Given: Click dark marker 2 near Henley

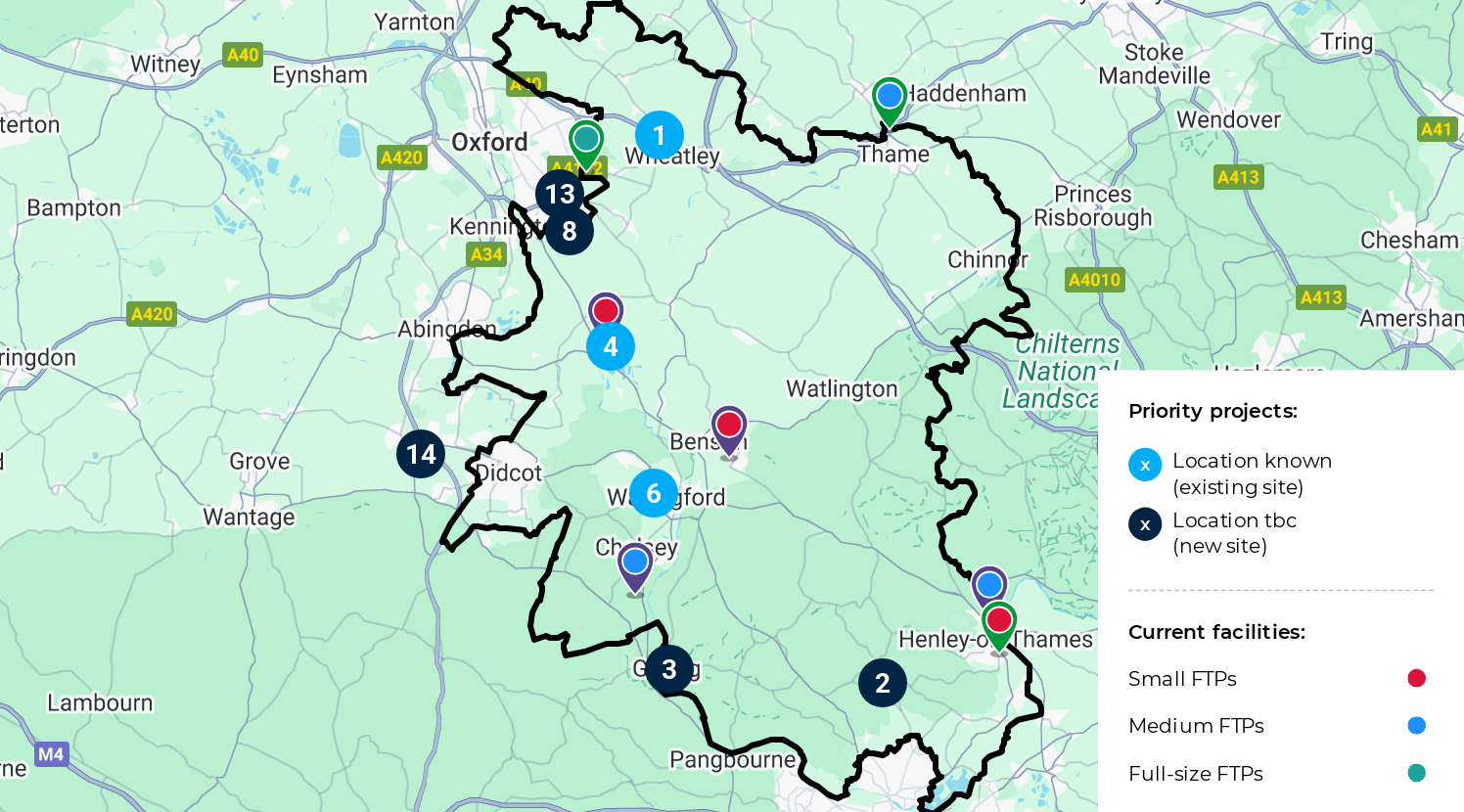Looking at the screenshot, I should coord(883,683).
